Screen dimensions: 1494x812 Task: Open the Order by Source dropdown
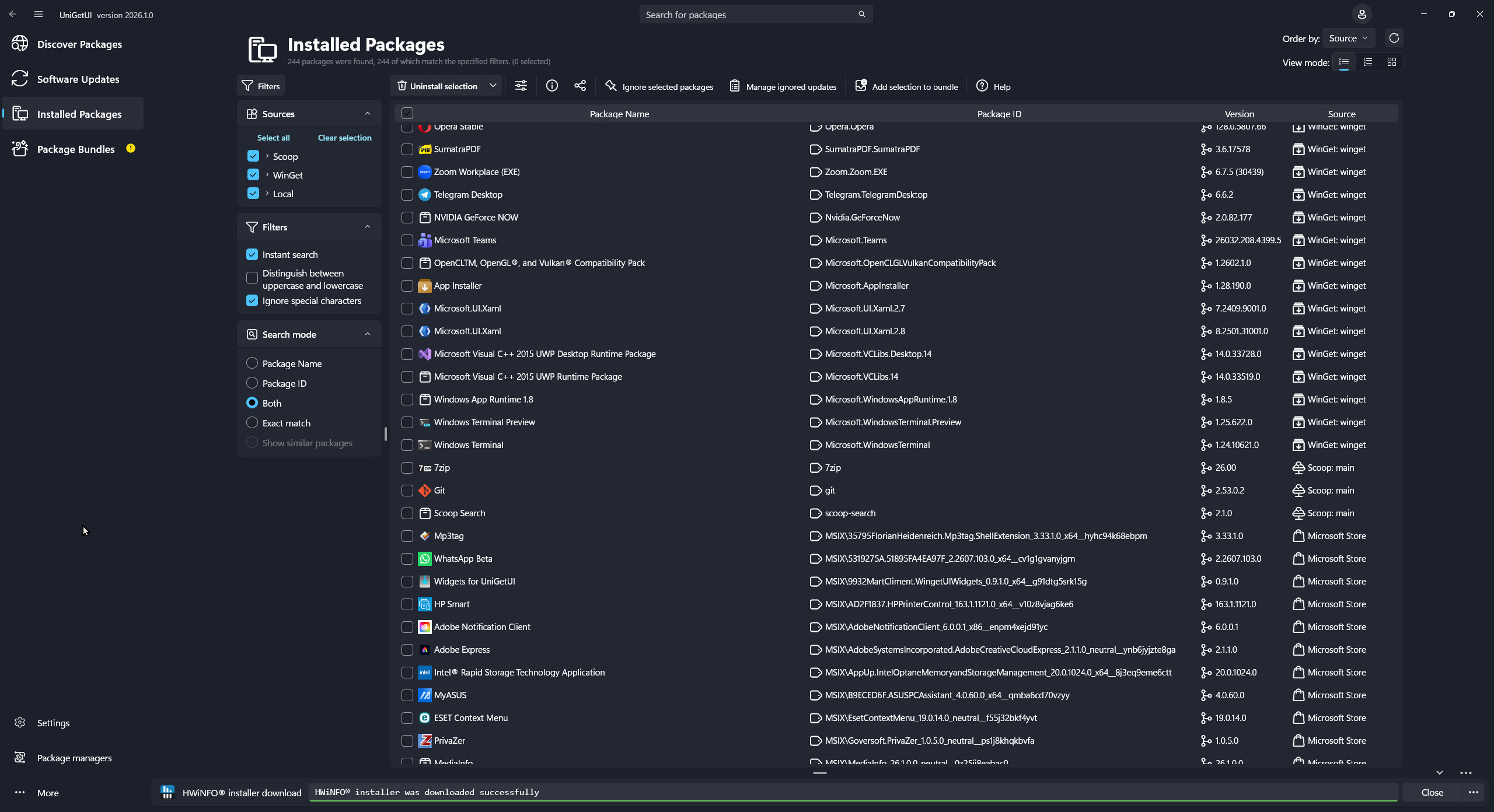click(1348, 38)
